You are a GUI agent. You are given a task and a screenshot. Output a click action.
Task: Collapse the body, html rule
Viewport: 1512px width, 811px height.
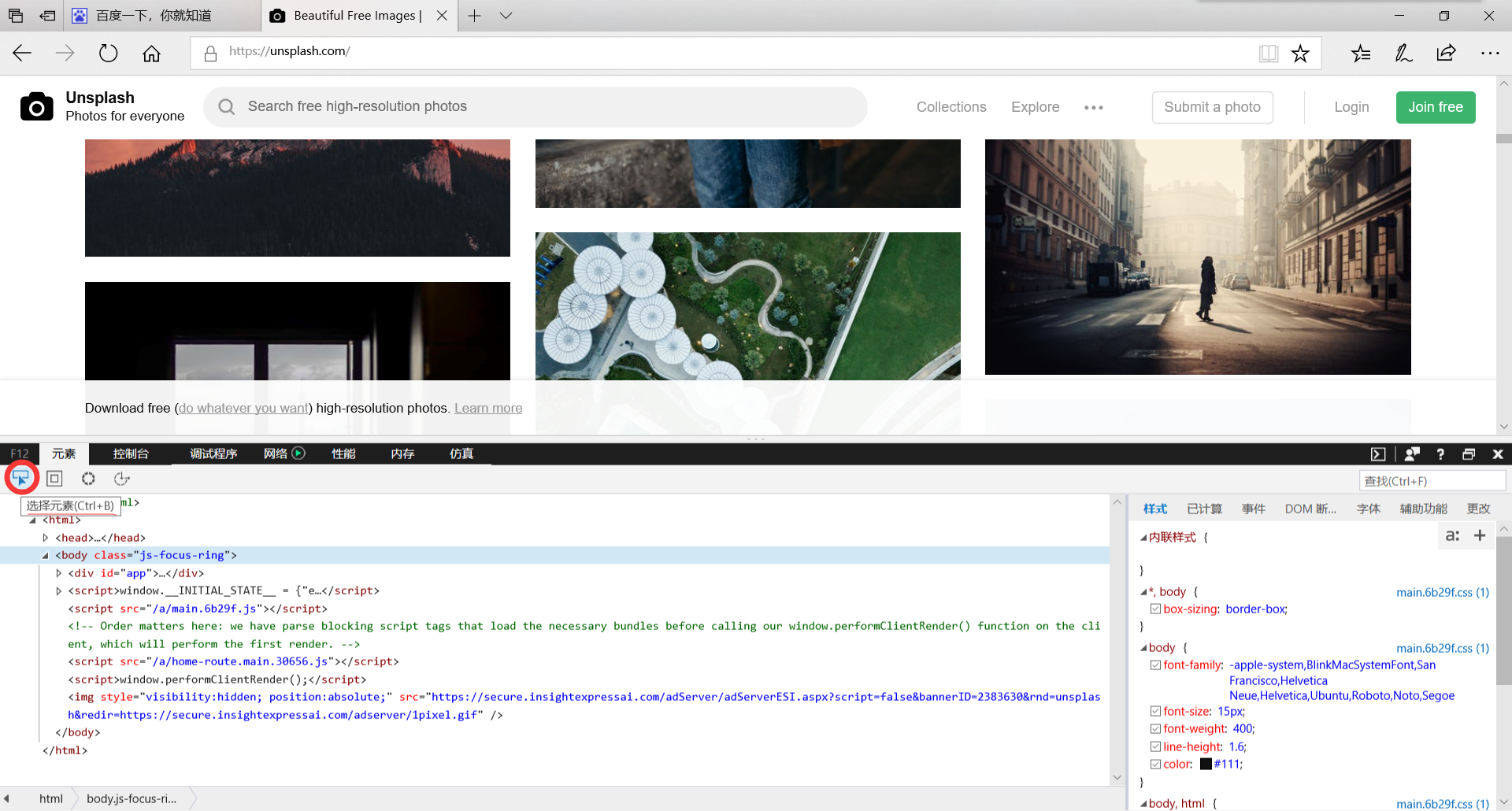click(1143, 803)
